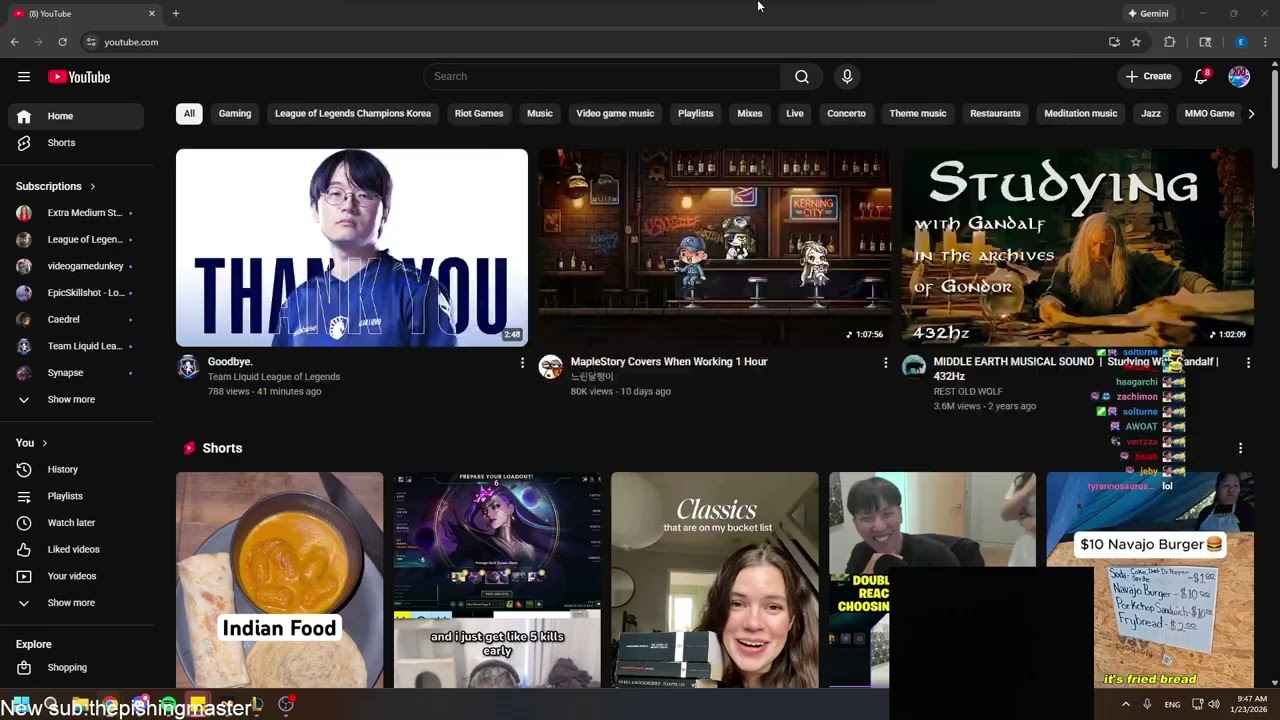This screenshot has width=1280, height=720.
Task: Open Synapse subscription channel
Action: tap(76, 373)
